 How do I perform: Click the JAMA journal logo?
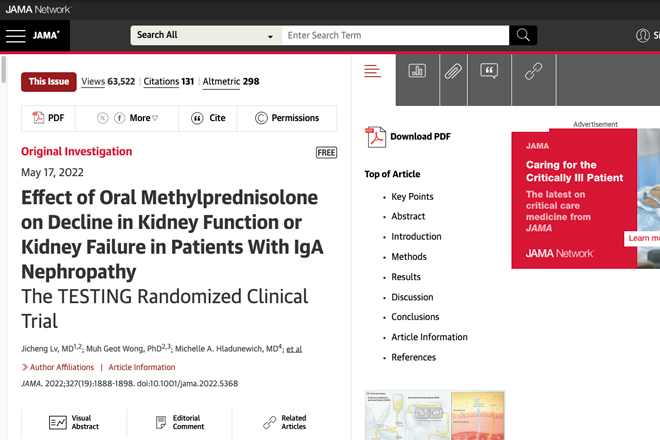(x=46, y=35)
